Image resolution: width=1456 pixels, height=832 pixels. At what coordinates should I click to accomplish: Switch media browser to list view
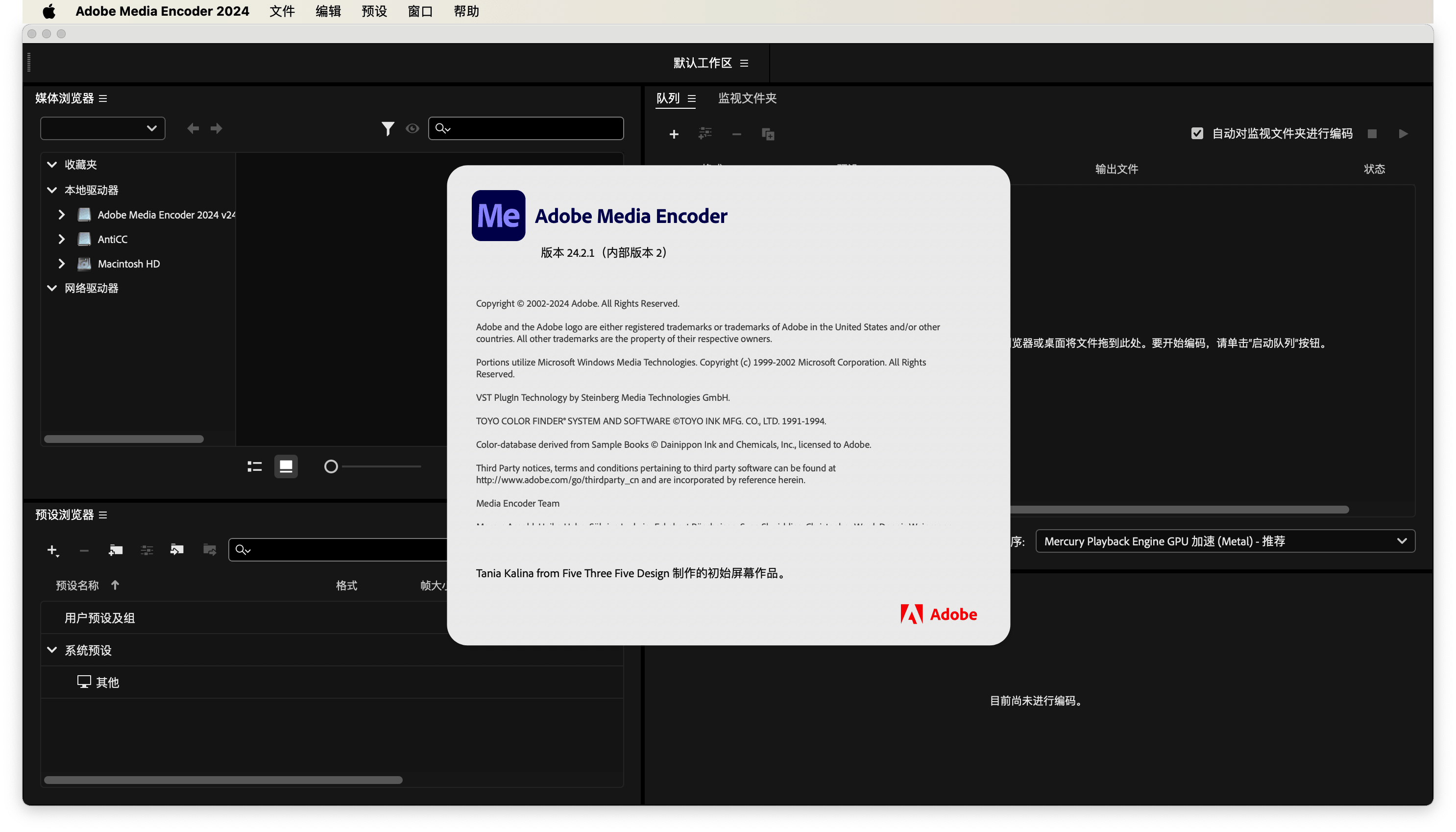255,467
